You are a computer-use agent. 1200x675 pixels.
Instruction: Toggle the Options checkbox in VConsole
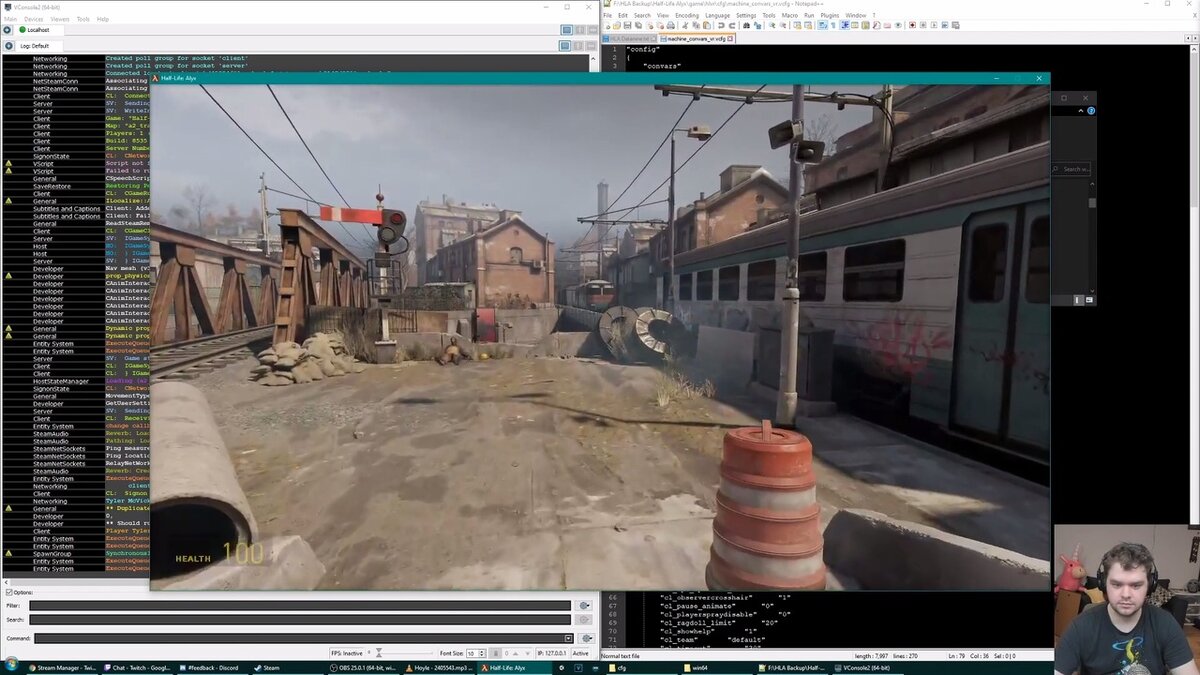[9, 592]
